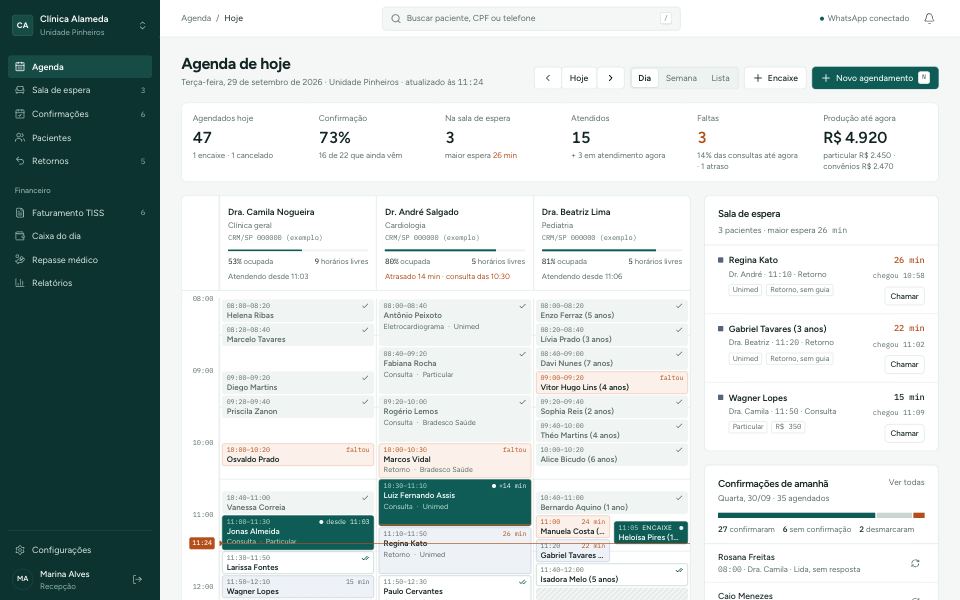
Task: Click Dra. Camila Nogueira occupancy bar
Action: 298,250
